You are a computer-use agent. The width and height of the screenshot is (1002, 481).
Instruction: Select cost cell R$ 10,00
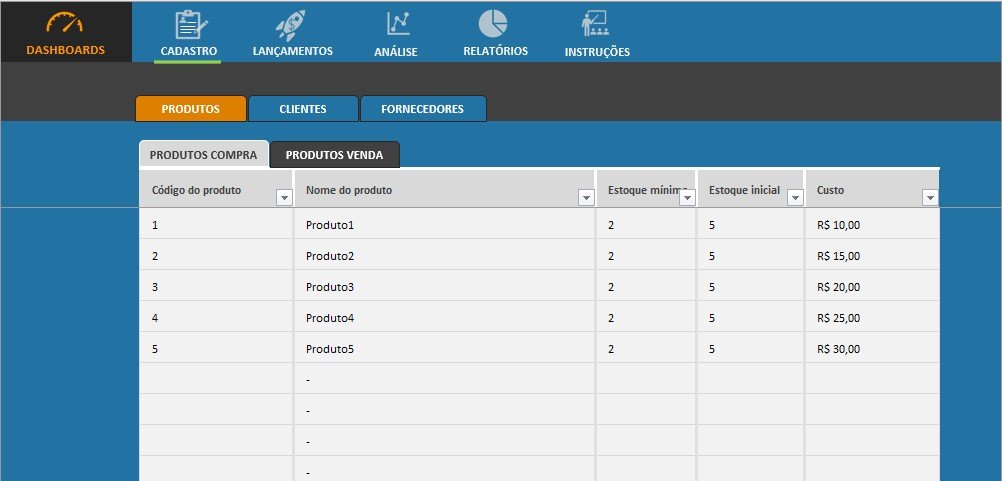tap(872, 225)
